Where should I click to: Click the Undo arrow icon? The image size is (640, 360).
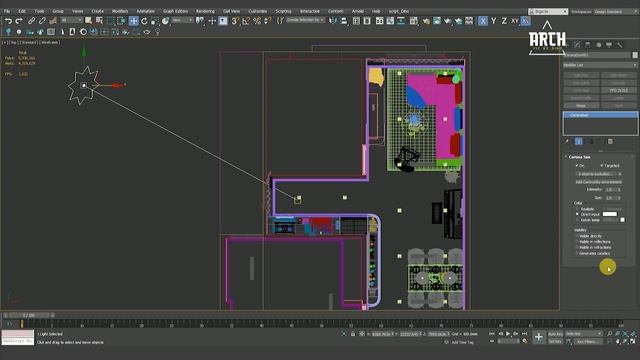click(8, 21)
